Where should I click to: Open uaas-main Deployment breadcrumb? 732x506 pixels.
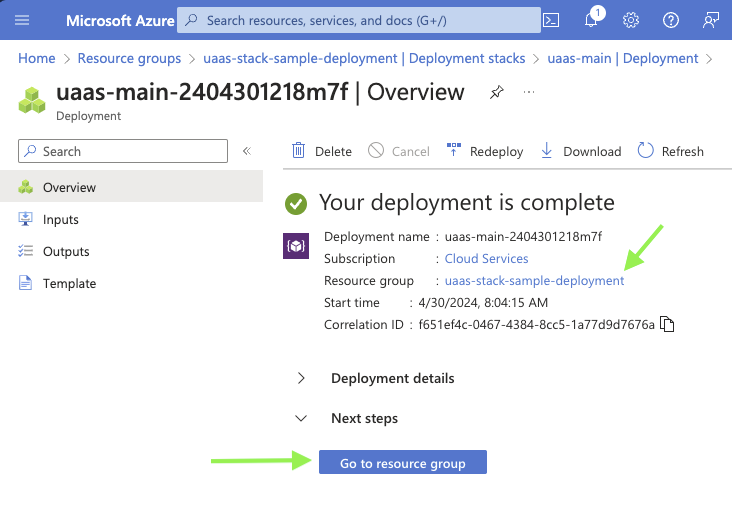(623, 58)
